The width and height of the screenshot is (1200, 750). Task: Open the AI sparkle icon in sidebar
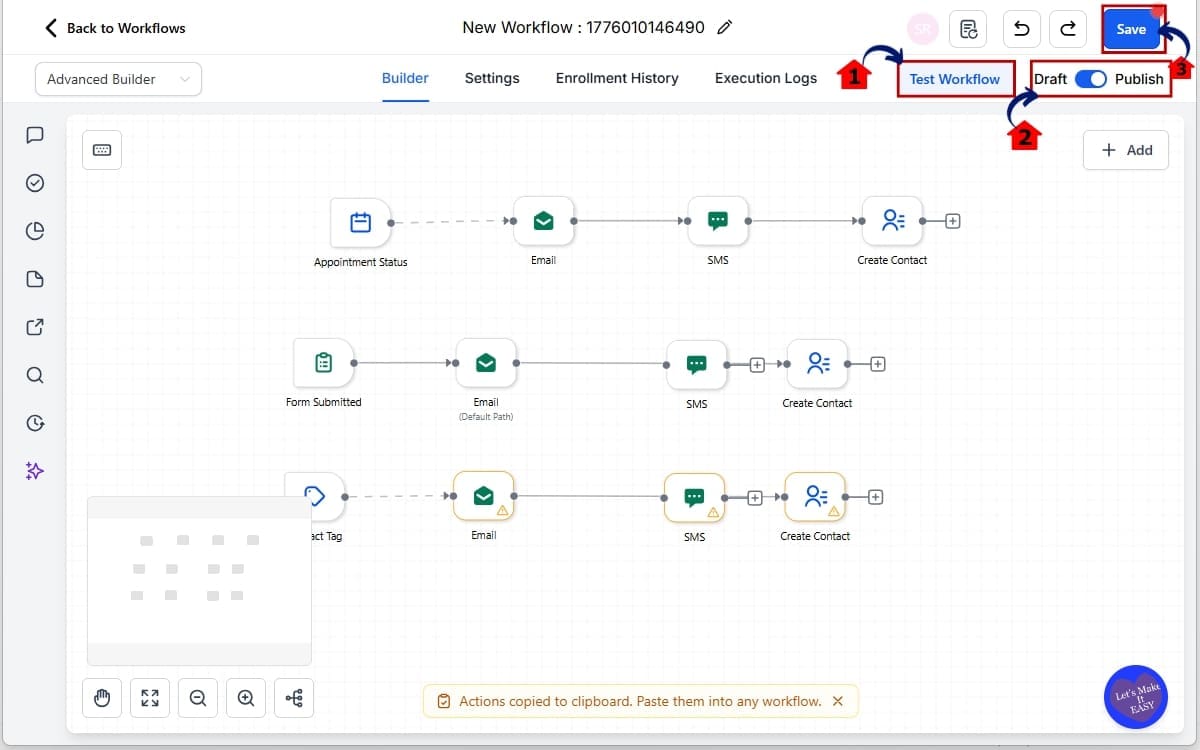pos(35,471)
